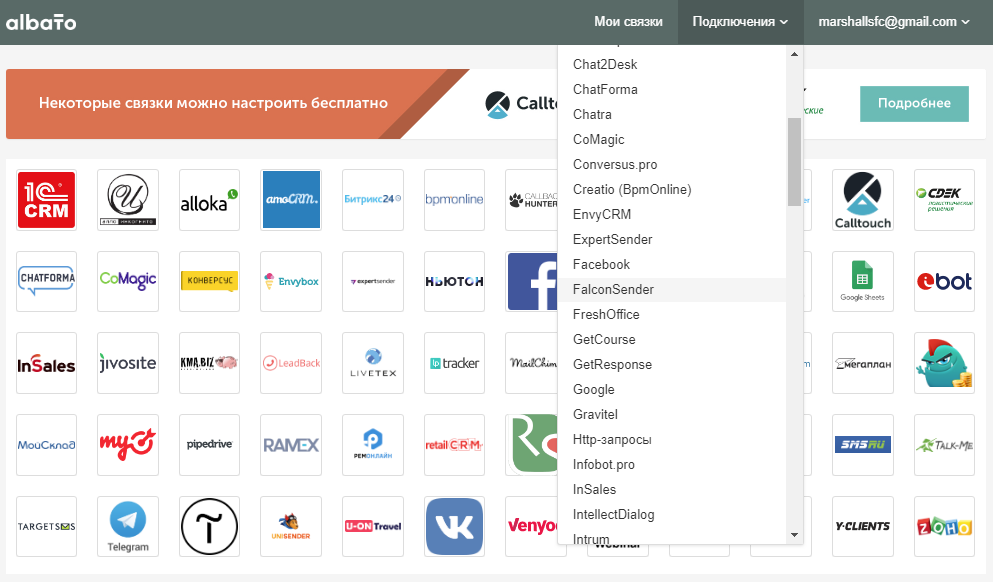The image size is (993, 582).
Task: Select Chat2Desk from the list
Action: pos(671,65)
